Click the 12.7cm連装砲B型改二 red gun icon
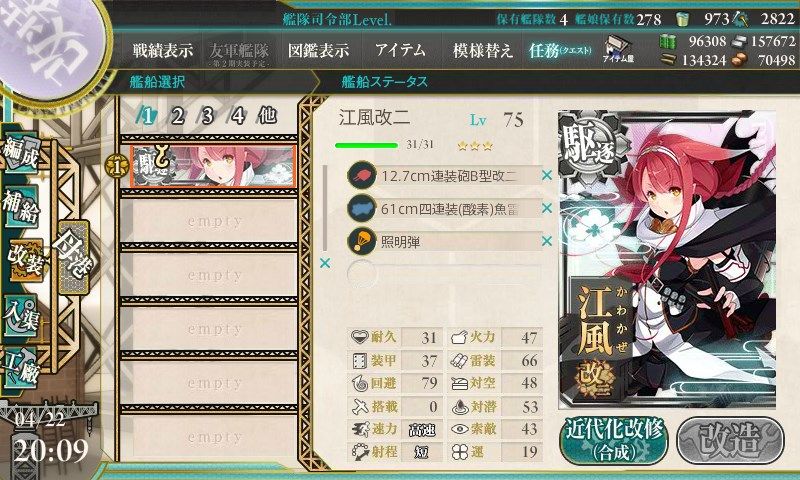Image resolution: width=800 pixels, height=480 pixels. [362, 175]
